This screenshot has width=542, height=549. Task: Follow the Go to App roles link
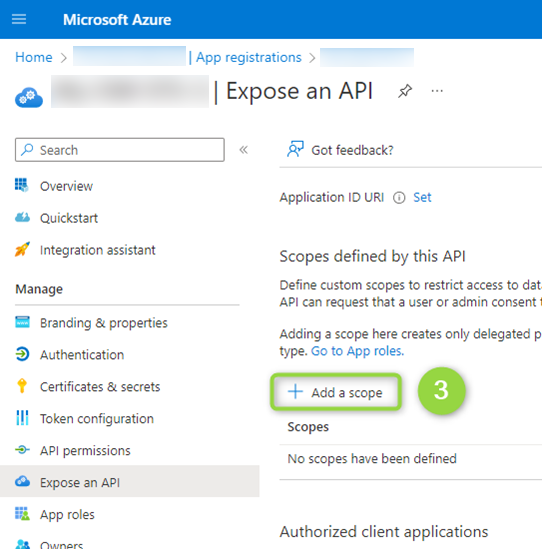pyautogui.click(x=357, y=351)
